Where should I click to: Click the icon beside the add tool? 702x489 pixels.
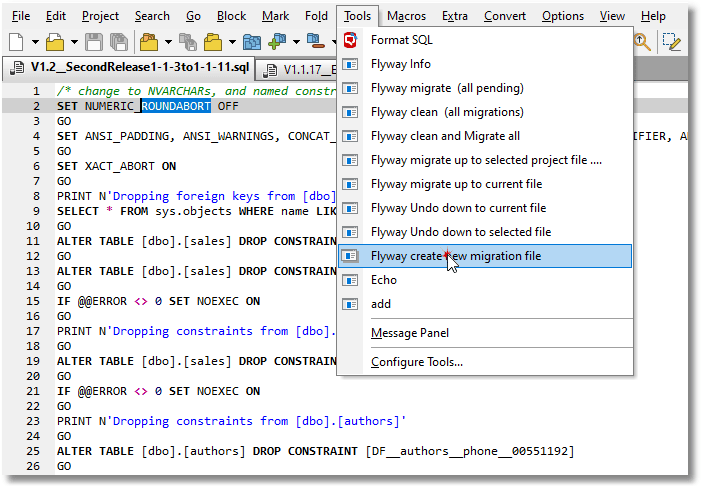point(350,305)
